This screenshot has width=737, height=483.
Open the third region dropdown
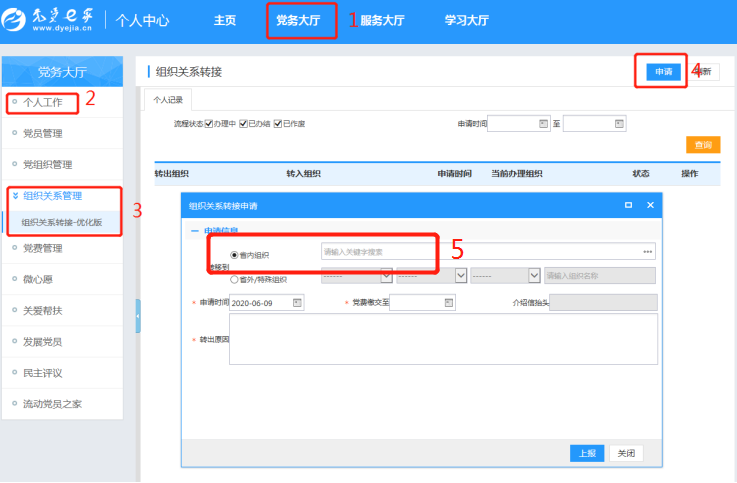533,276
